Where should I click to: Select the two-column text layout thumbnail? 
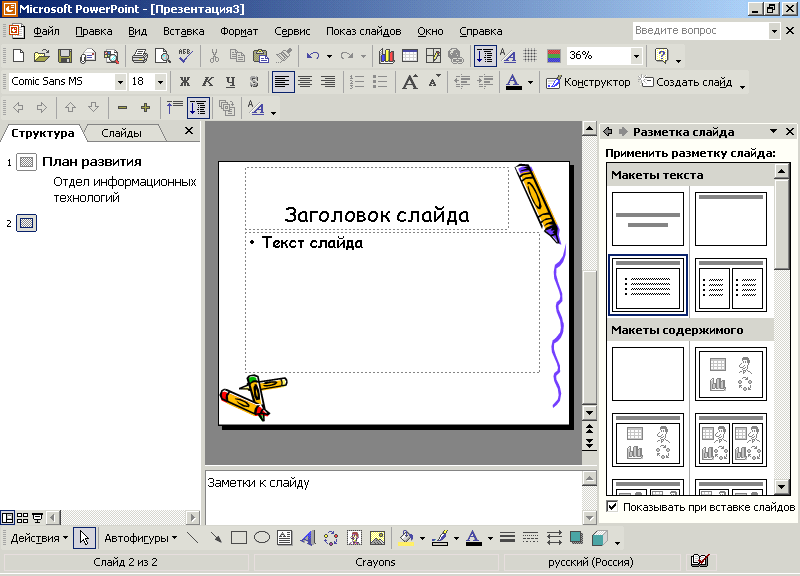[x=731, y=285]
